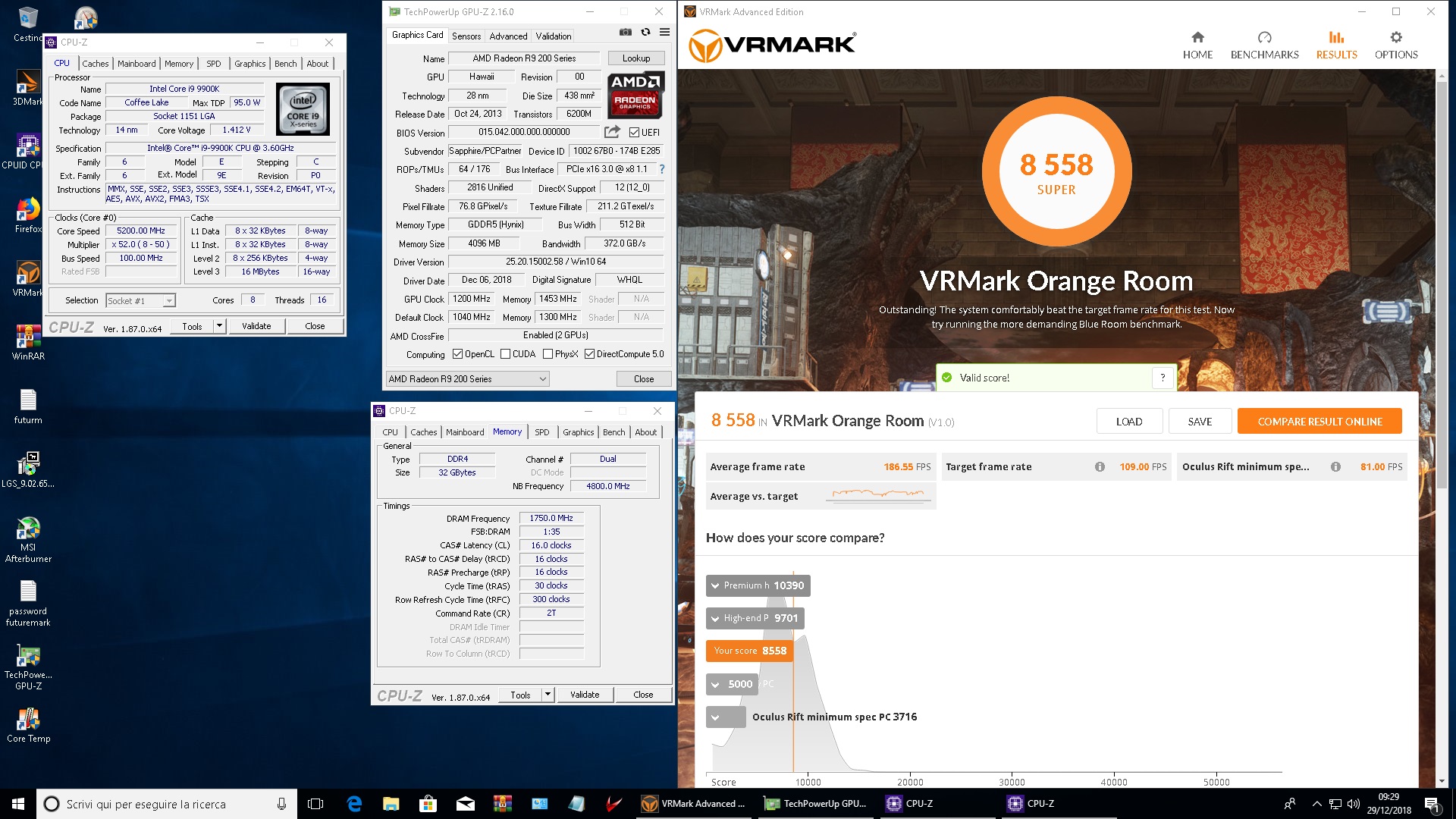Image resolution: width=1456 pixels, height=819 pixels.
Task: Open the OPTIONS gear icon
Action: (x=1396, y=37)
